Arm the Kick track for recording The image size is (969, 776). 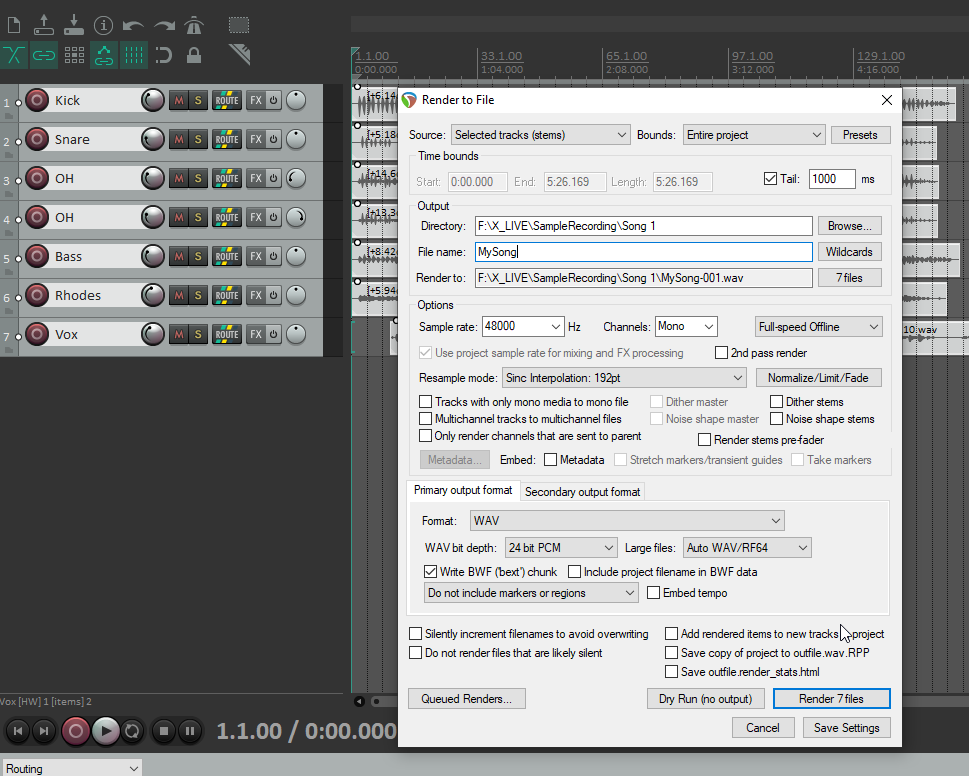(x=37, y=100)
